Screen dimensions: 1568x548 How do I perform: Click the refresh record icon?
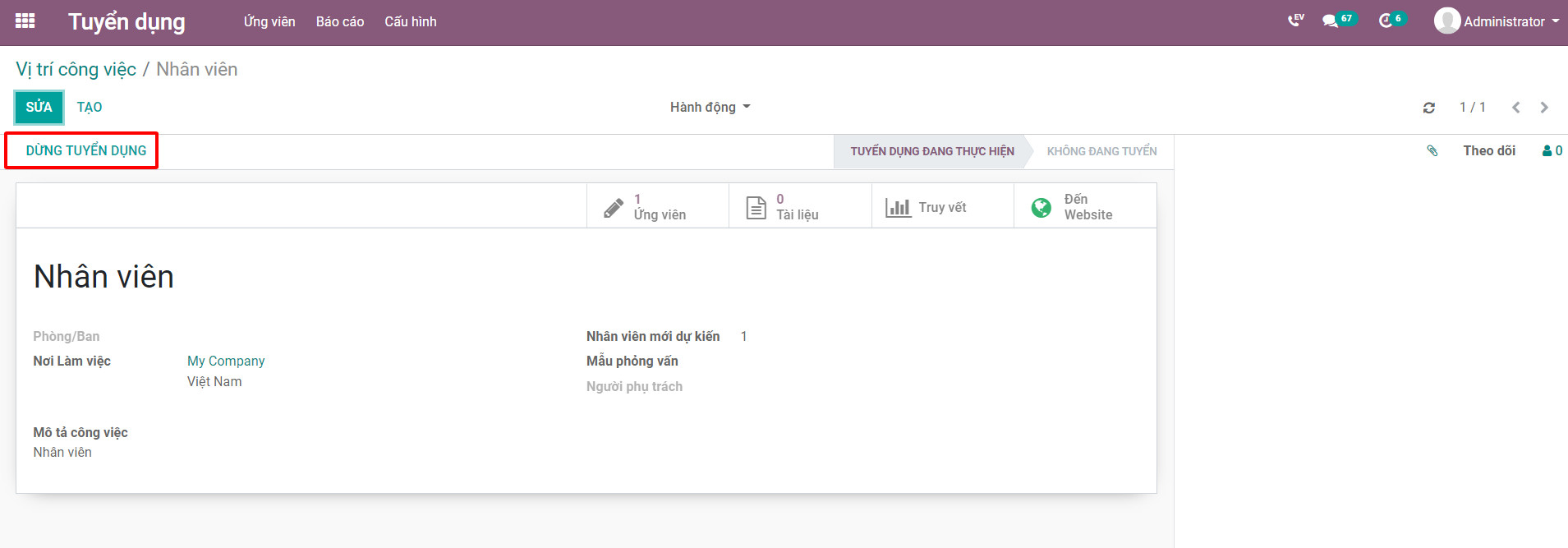1429,108
